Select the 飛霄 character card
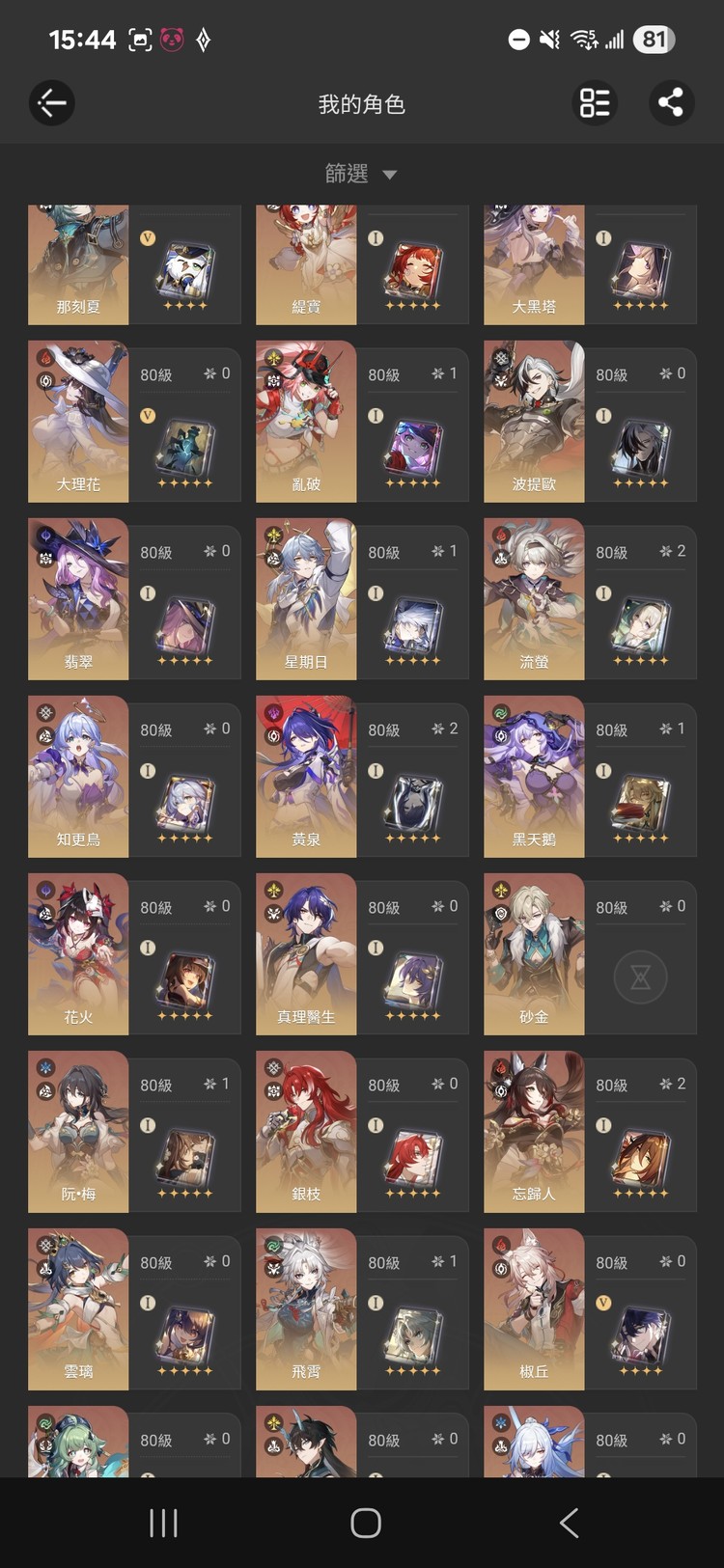The height and width of the screenshot is (1568, 724). (362, 1308)
